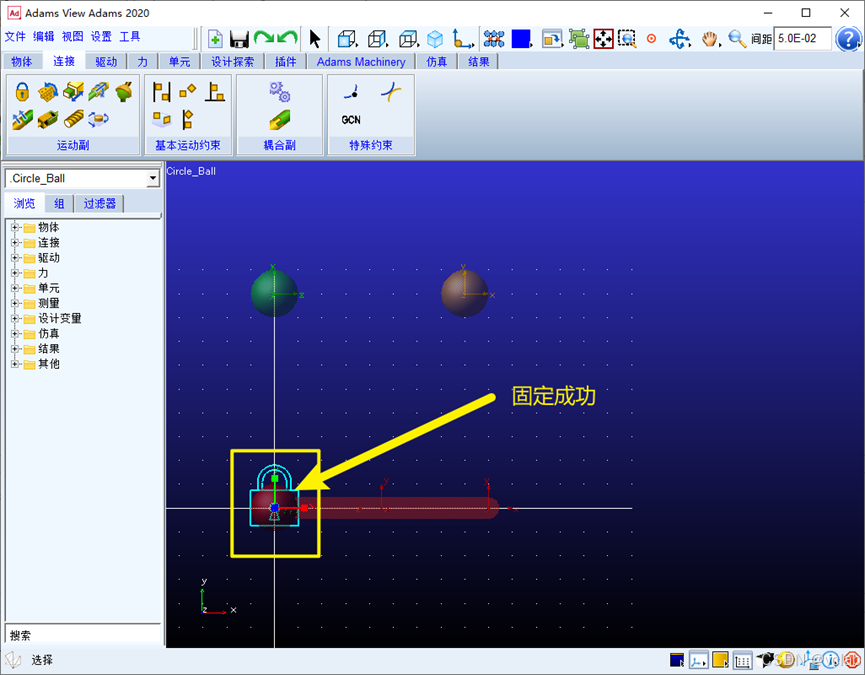This screenshot has height=675, width=865.
Task: Open the 组 browser tab
Action: (59, 203)
